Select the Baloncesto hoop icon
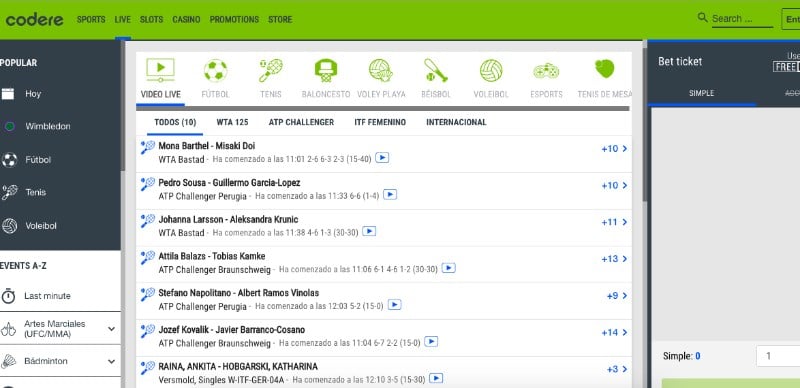The width and height of the screenshot is (800, 388). 326,70
